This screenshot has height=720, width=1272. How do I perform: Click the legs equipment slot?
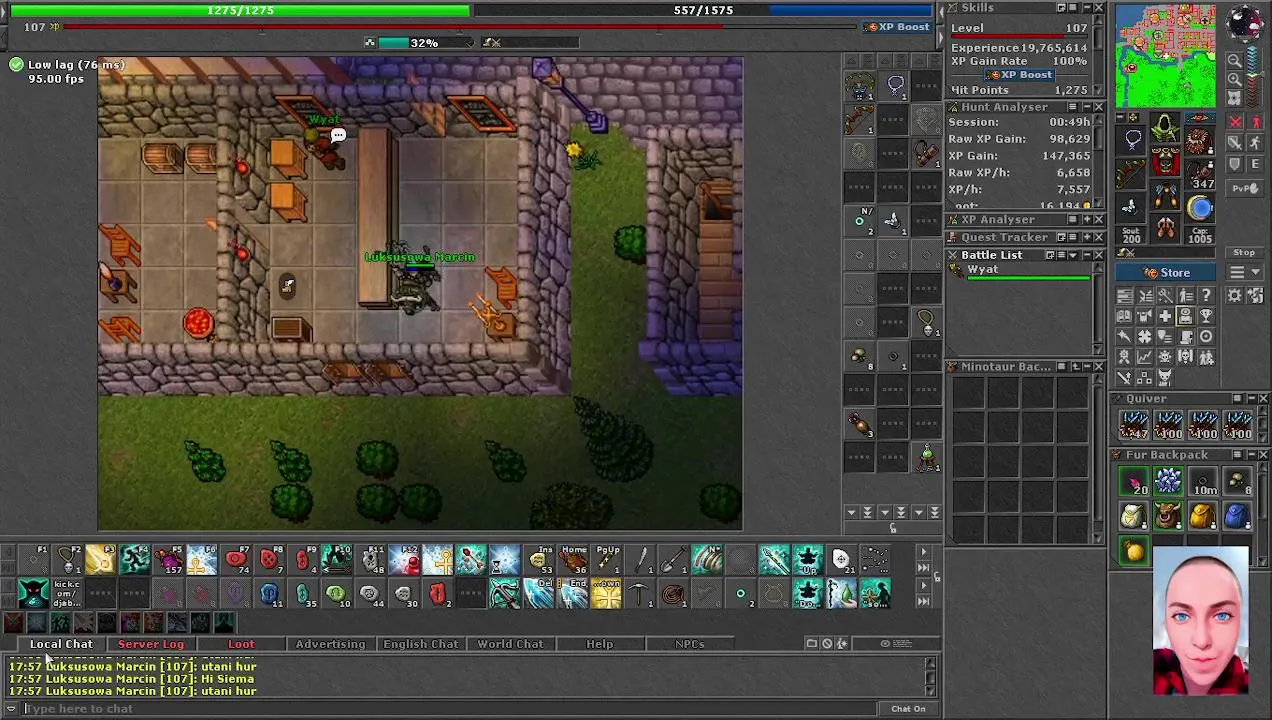click(x=1165, y=195)
